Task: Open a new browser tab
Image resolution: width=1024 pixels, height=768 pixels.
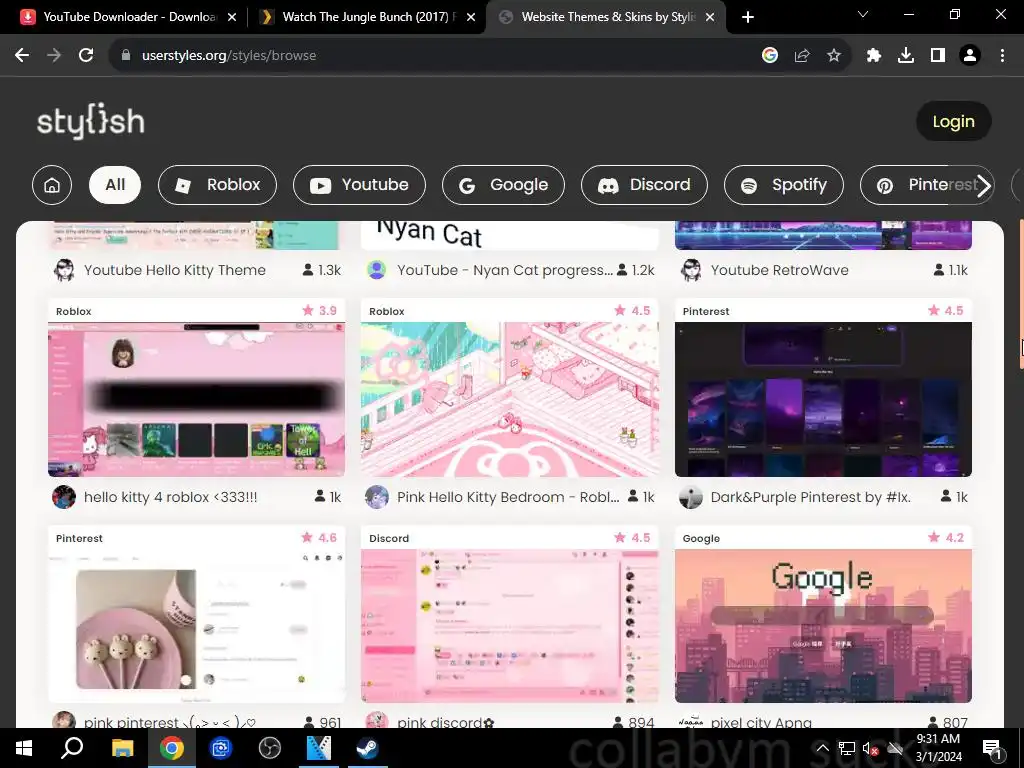Action: point(748,17)
